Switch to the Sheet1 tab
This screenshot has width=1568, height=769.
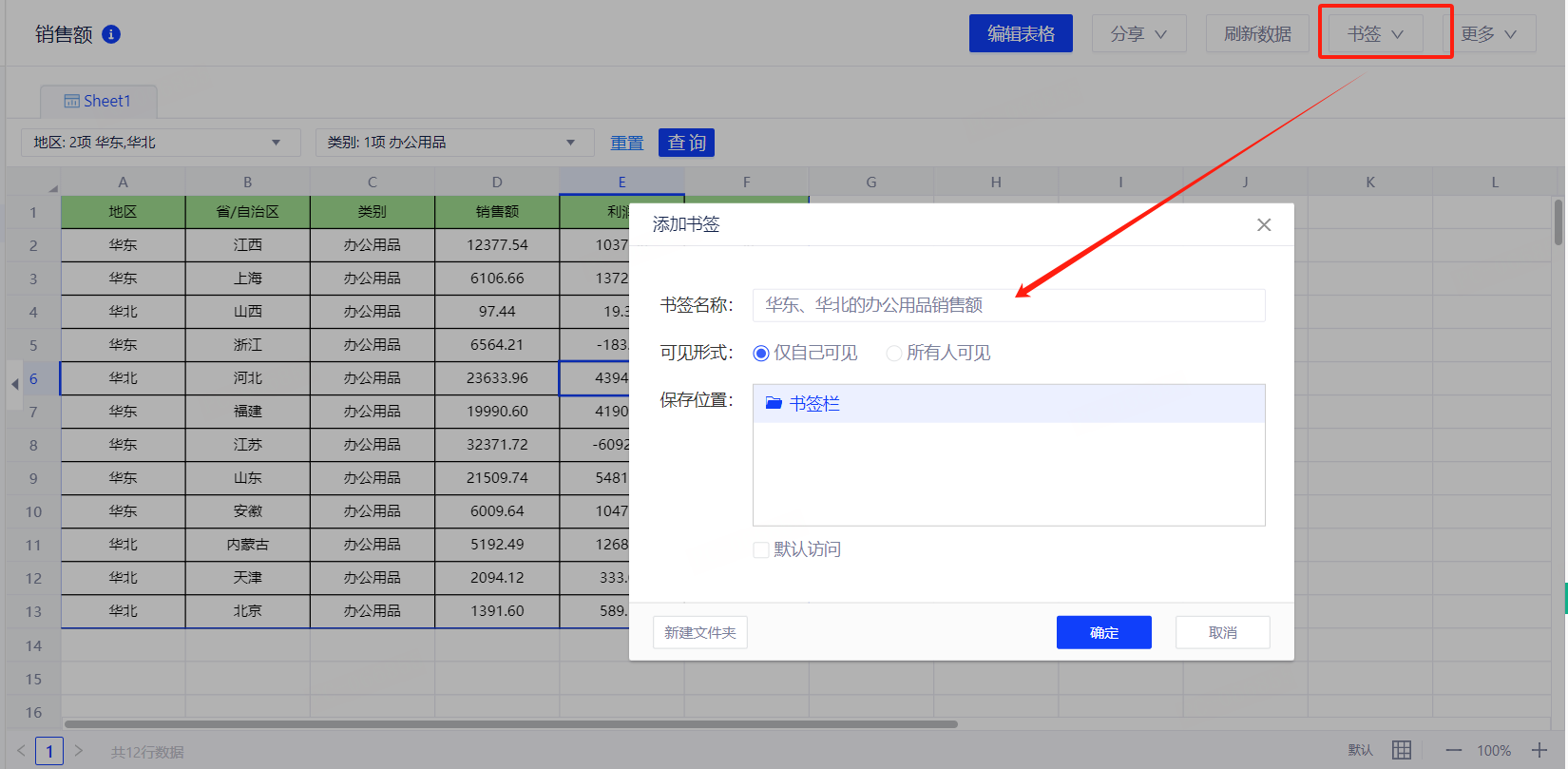98,101
